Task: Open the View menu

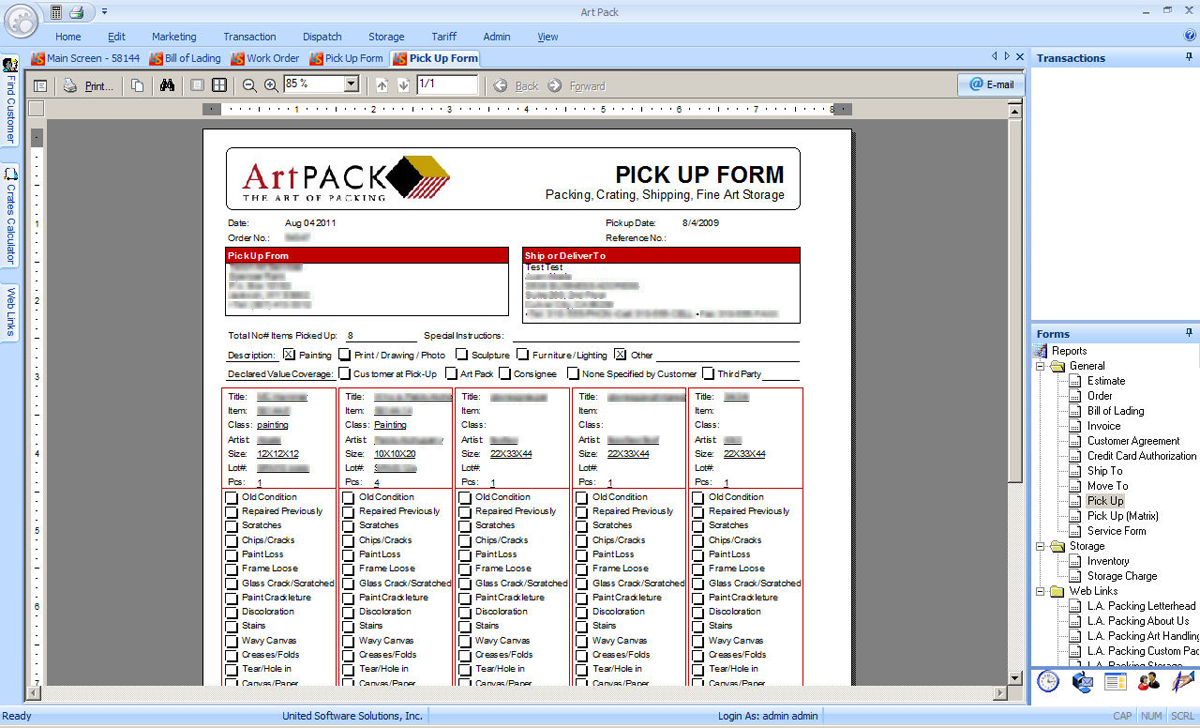Action: pos(548,37)
